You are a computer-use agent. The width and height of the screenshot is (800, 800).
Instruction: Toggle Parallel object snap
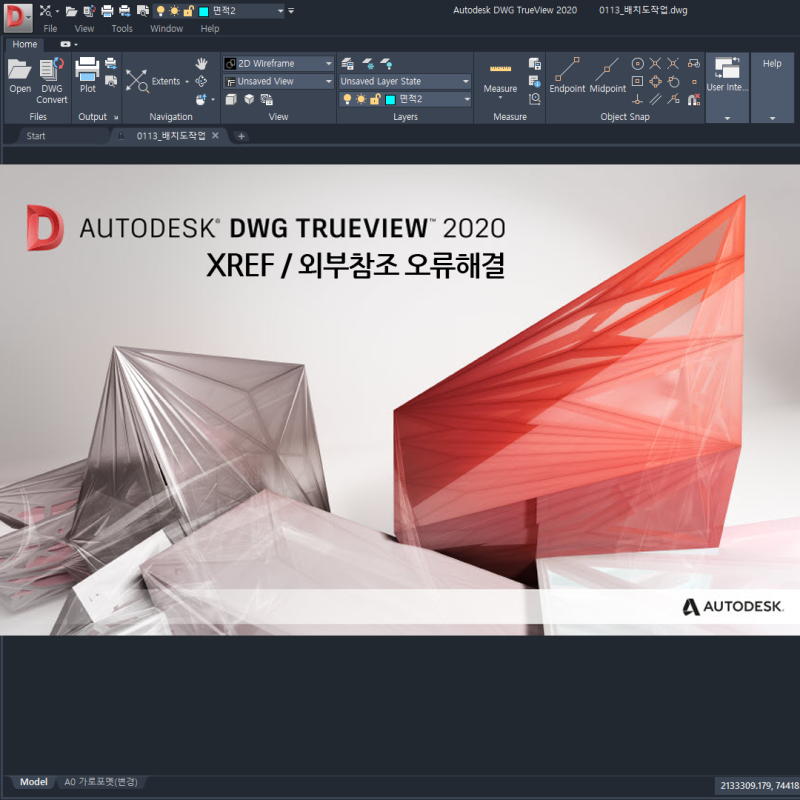656,99
